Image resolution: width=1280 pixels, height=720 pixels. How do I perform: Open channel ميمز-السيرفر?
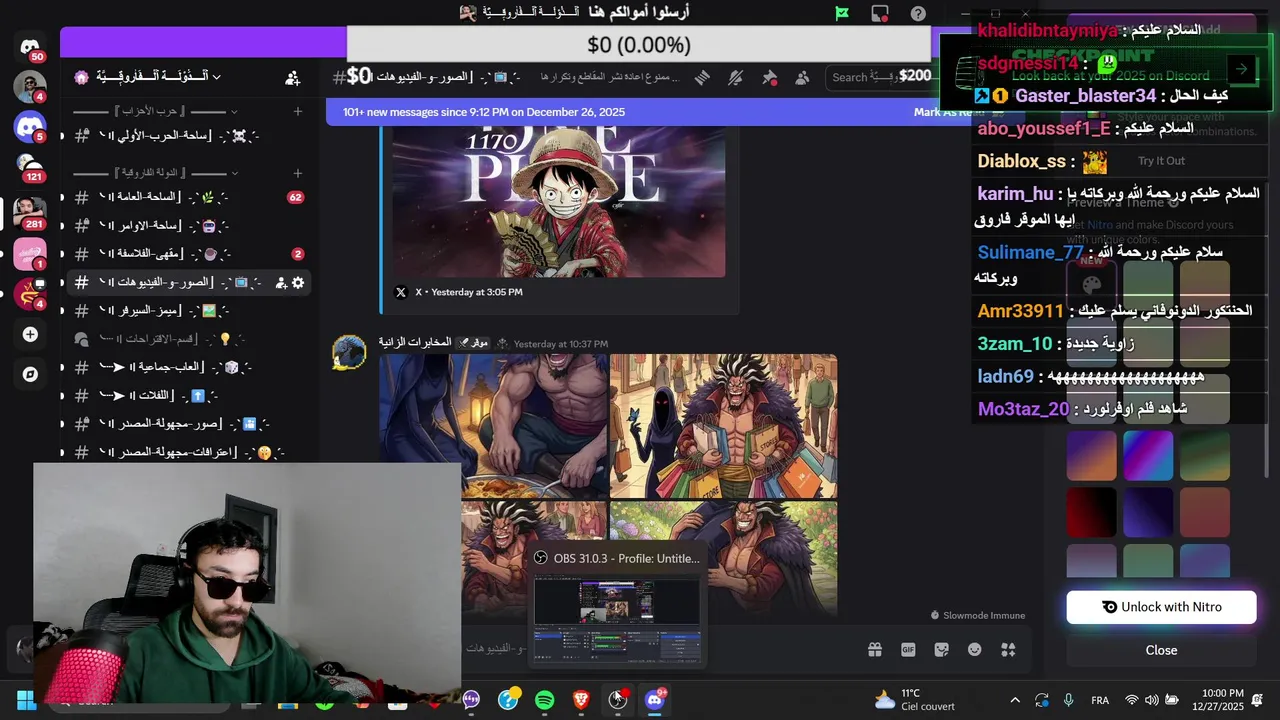pyautogui.click(x=189, y=311)
